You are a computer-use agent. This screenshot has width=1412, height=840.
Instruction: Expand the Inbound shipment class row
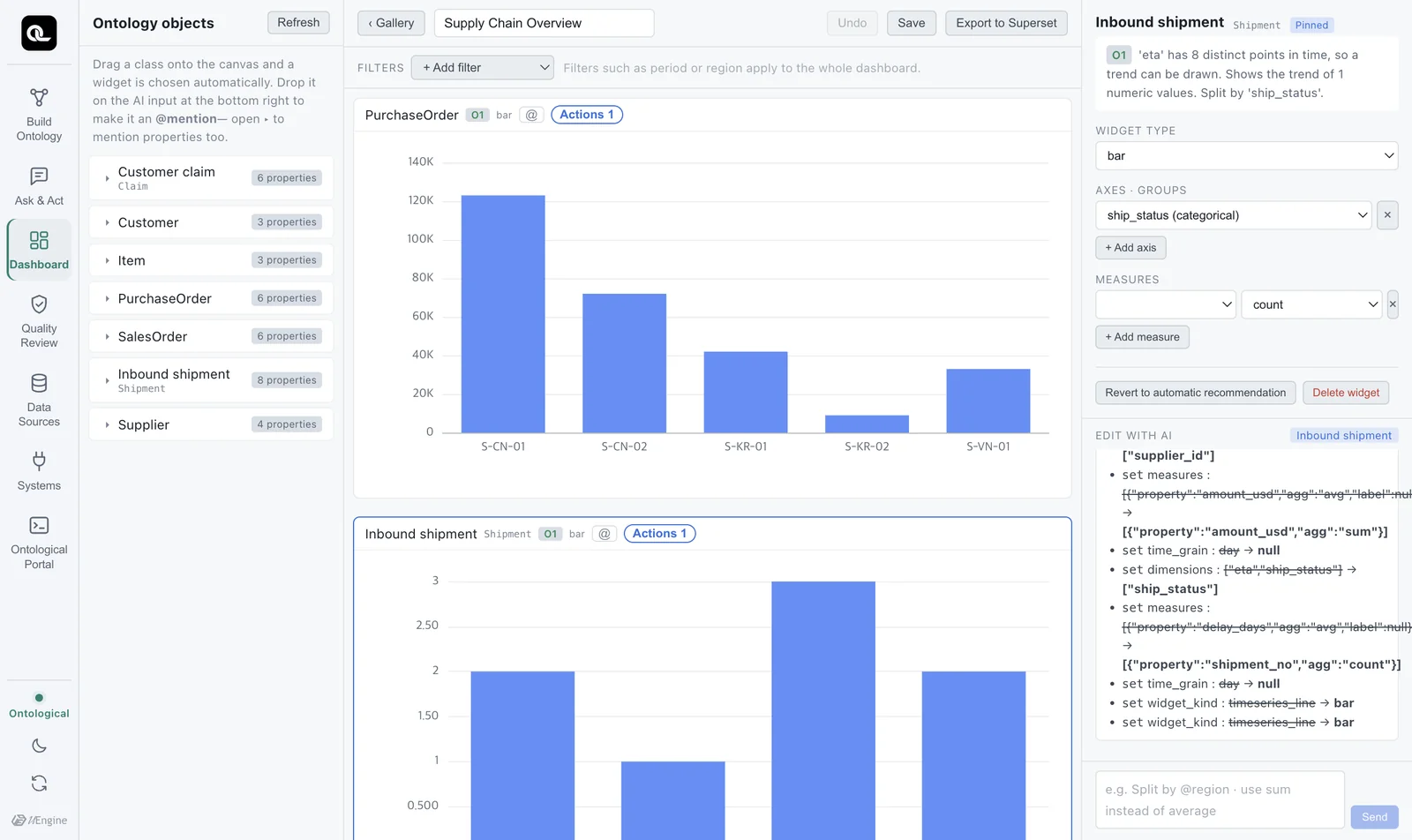tap(107, 380)
